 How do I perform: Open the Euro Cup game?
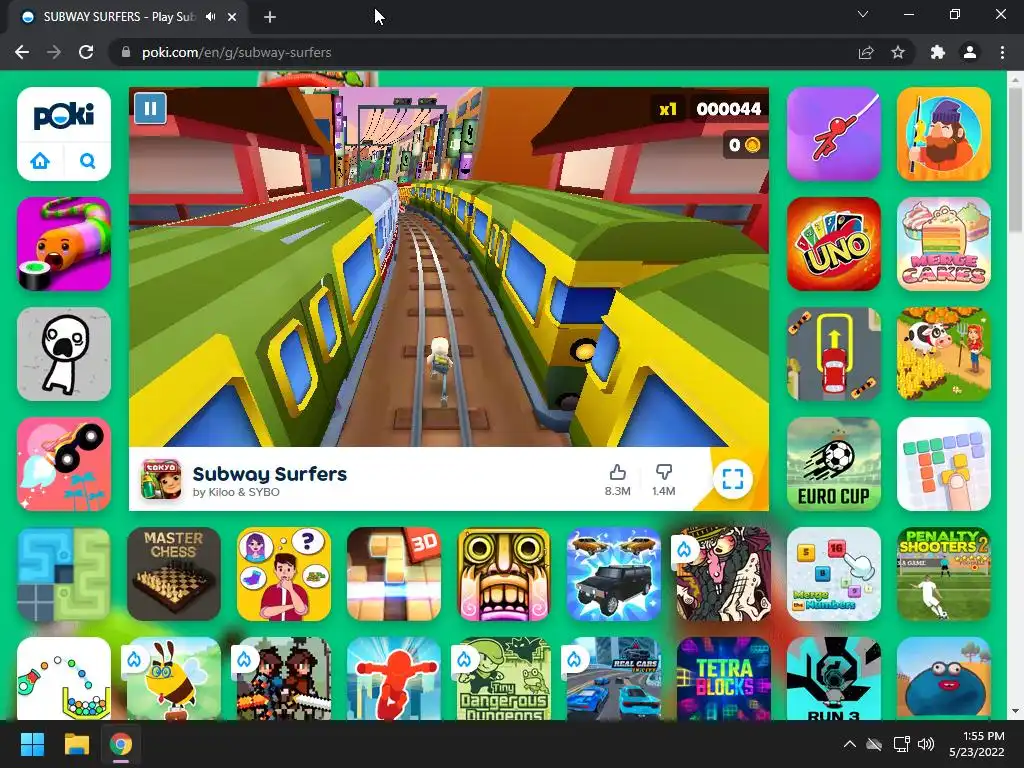834,464
